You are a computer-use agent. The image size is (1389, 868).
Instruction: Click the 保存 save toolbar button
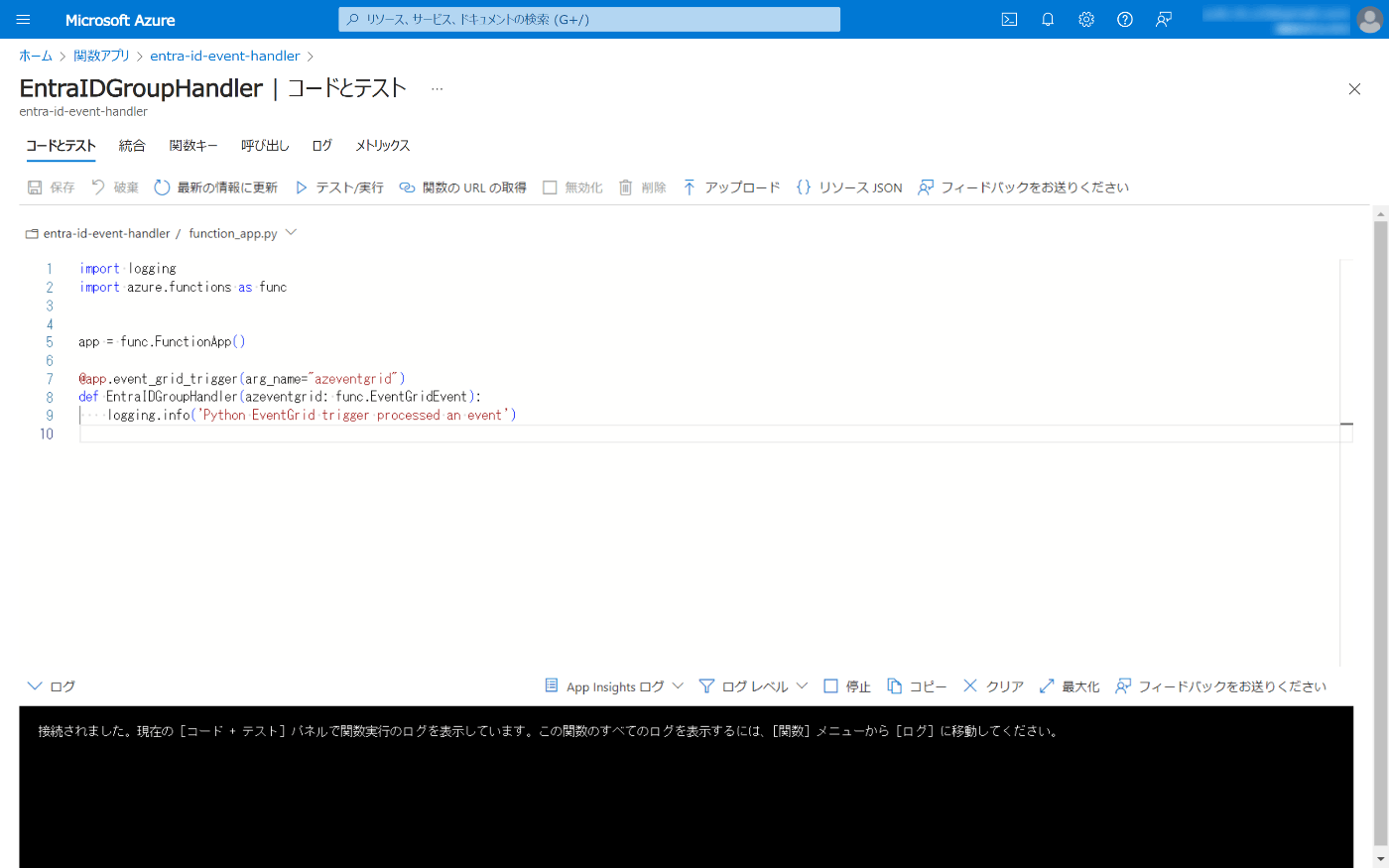52,187
